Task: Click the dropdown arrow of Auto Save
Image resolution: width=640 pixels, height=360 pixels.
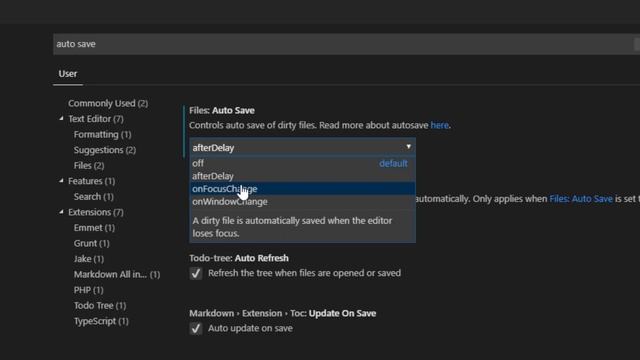Action: tap(408, 147)
